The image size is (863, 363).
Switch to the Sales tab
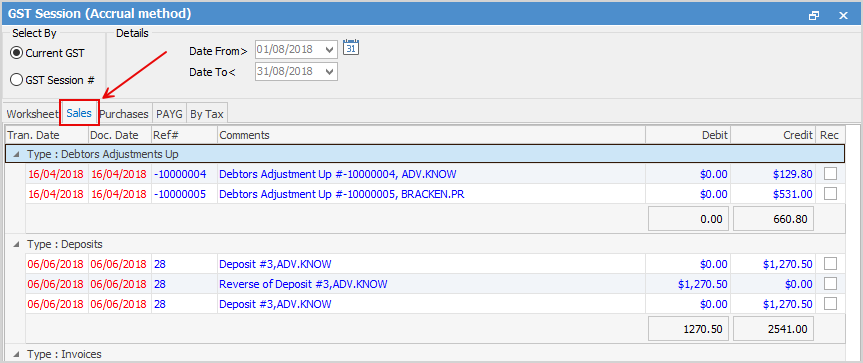pyautogui.click(x=79, y=113)
